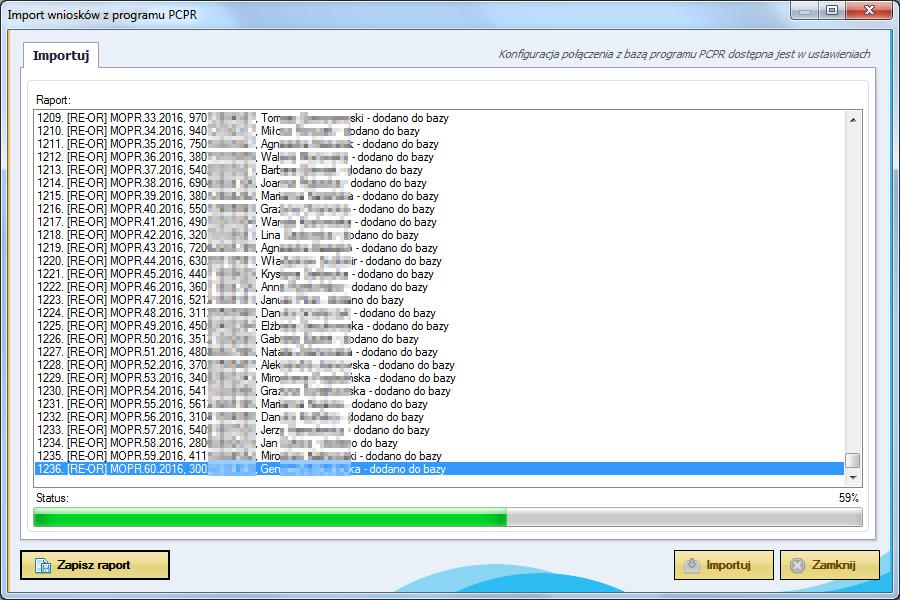The width and height of the screenshot is (900, 600).
Task: Select report row 1214 MOPR.38.2016
Action: pyautogui.click(x=439, y=183)
